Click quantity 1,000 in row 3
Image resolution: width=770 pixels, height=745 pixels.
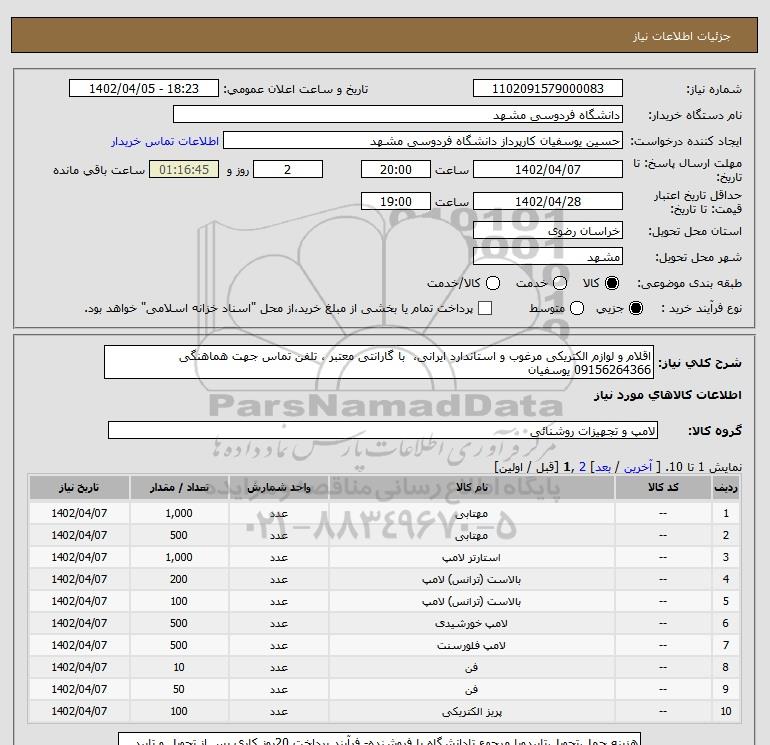179,557
